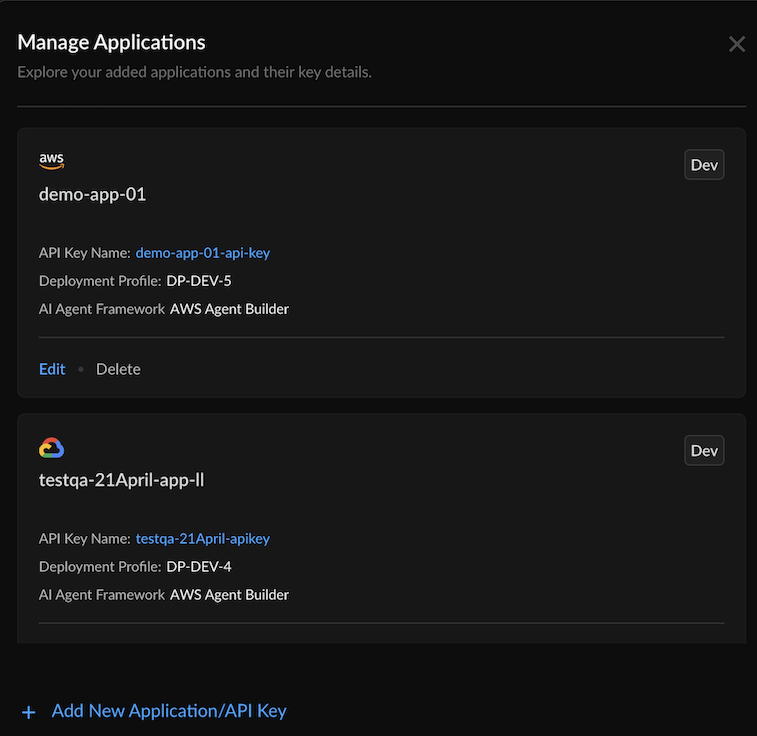Delete the demo-app-01 application
The height and width of the screenshot is (736, 757).
pos(118,369)
